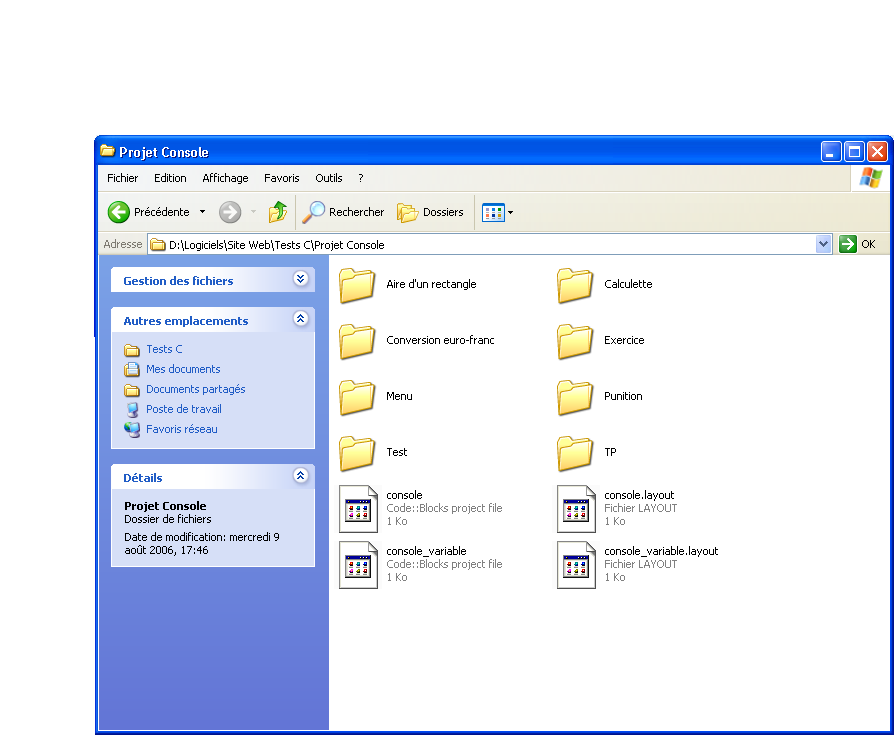Open the address bar dropdown list

tap(822, 243)
